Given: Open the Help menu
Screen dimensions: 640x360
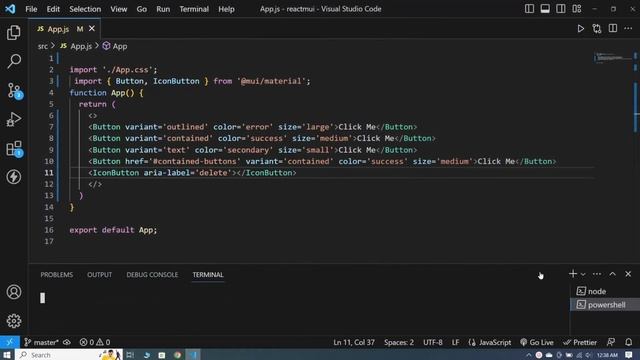Looking at the screenshot, I should pos(226,9).
